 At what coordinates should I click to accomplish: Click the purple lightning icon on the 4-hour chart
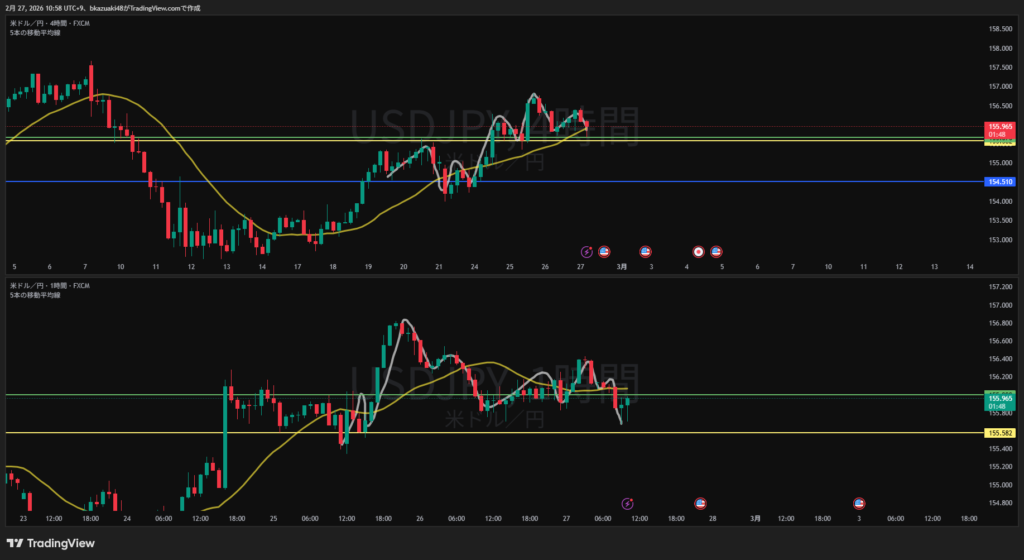[x=587, y=251]
